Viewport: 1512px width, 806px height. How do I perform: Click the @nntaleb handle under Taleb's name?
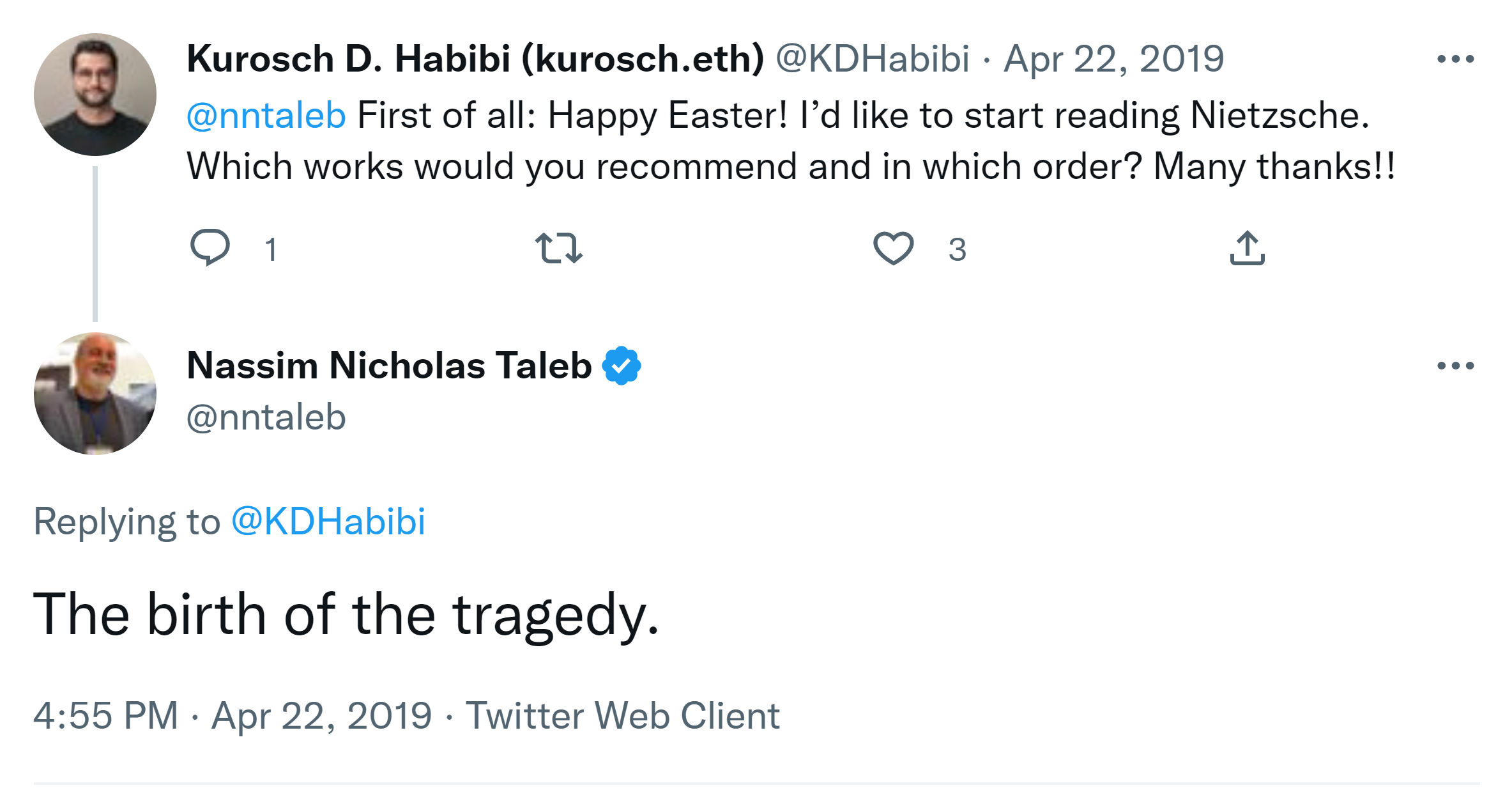pyautogui.click(x=266, y=417)
